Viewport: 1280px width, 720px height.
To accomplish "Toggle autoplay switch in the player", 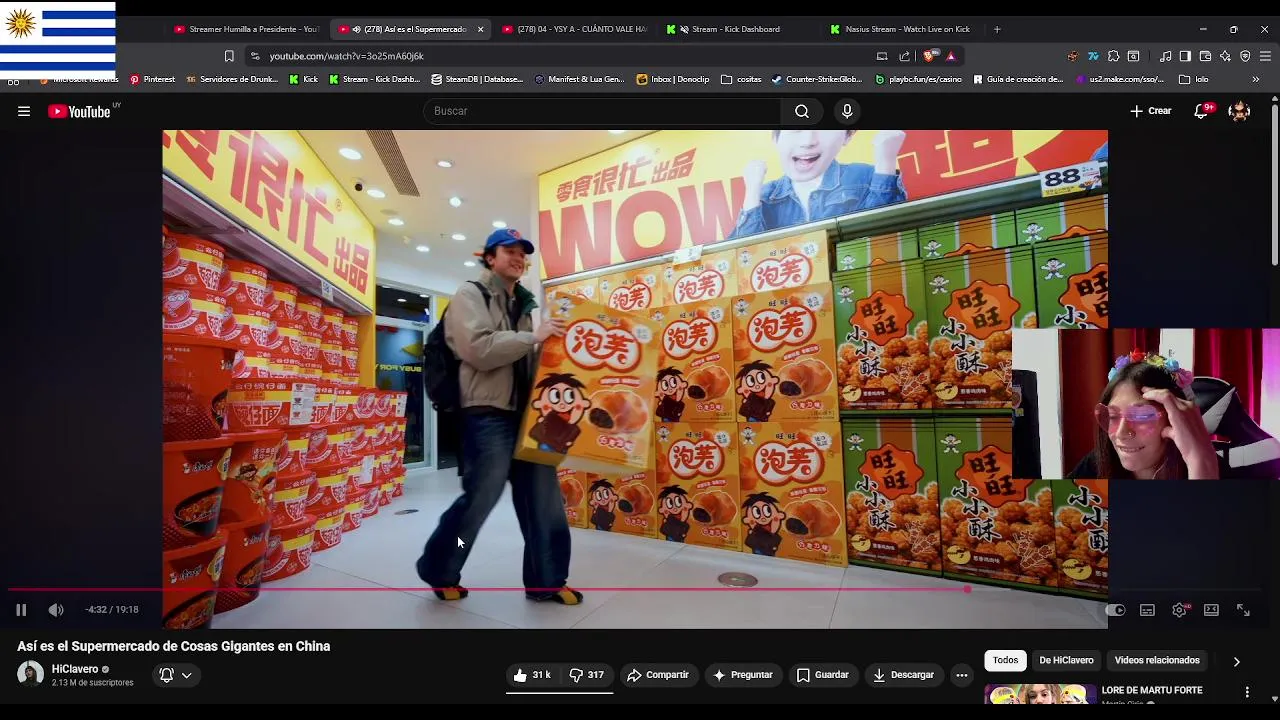I will [1115, 610].
